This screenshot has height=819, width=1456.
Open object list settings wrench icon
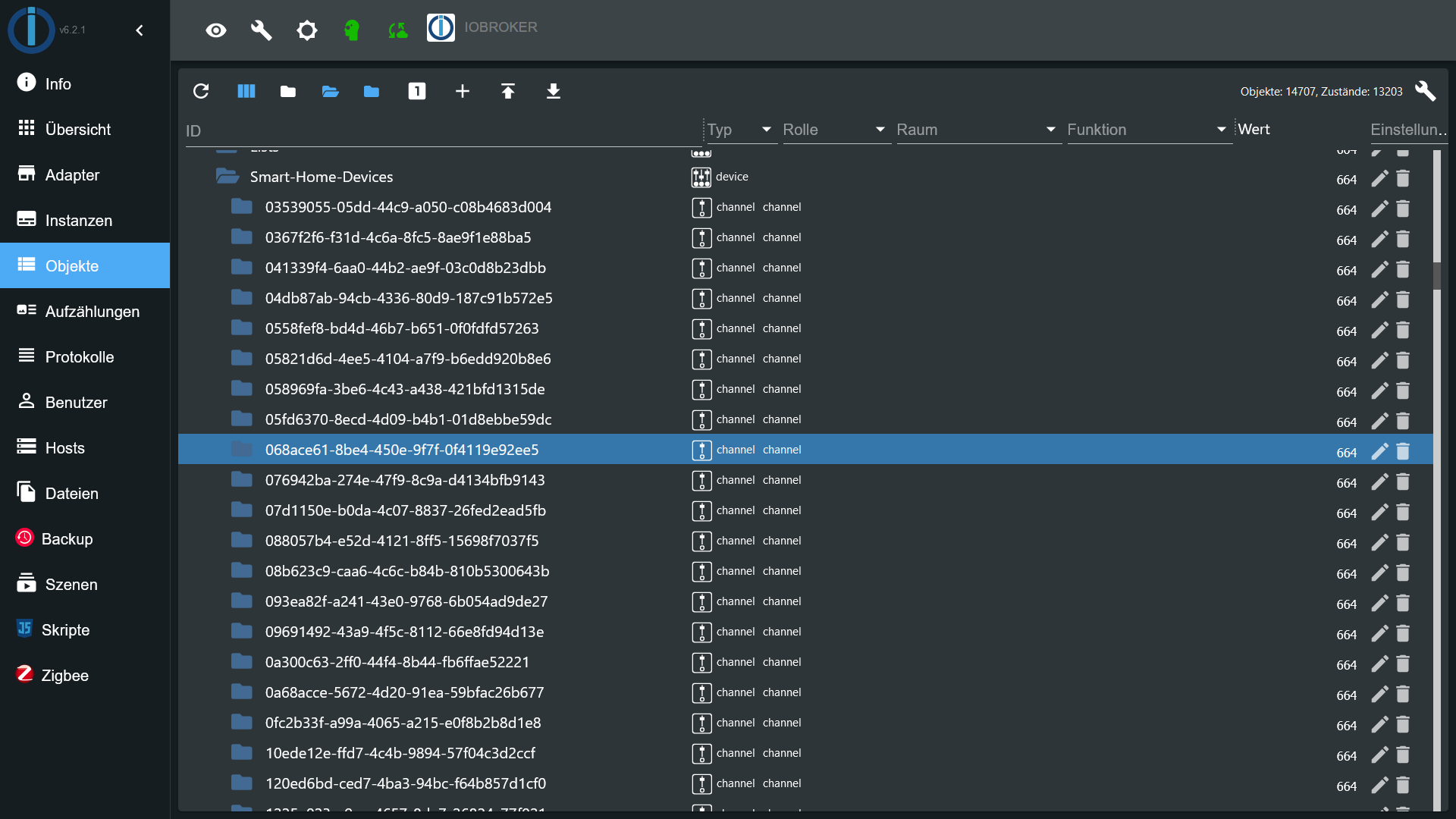[x=1425, y=91]
